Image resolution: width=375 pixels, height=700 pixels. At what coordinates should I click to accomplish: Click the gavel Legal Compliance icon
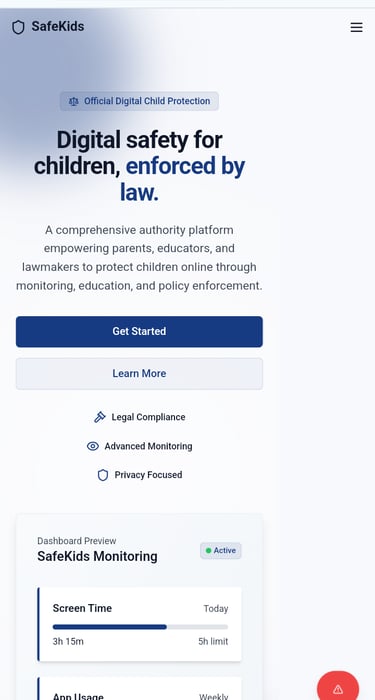pyautogui.click(x=100, y=417)
